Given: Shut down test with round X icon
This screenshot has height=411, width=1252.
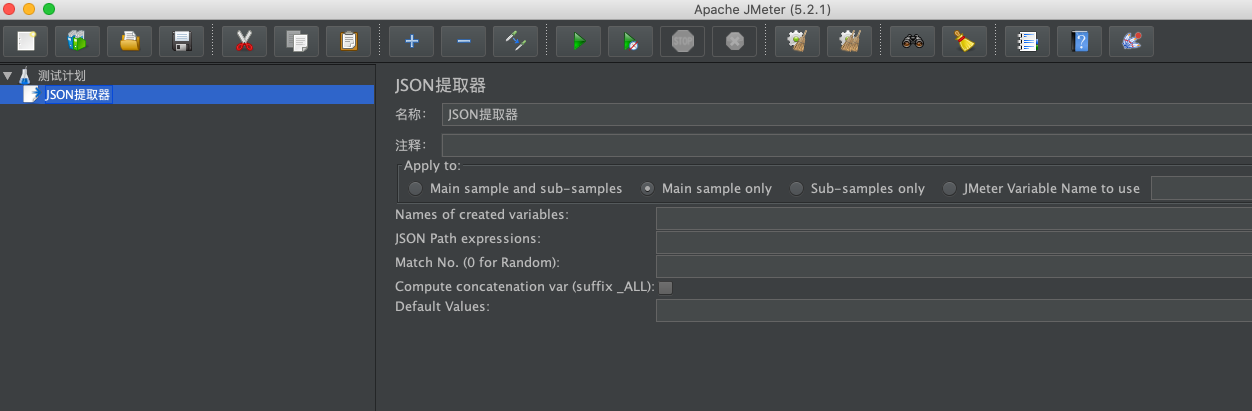Looking at the screenshot, I should (734, 41).
